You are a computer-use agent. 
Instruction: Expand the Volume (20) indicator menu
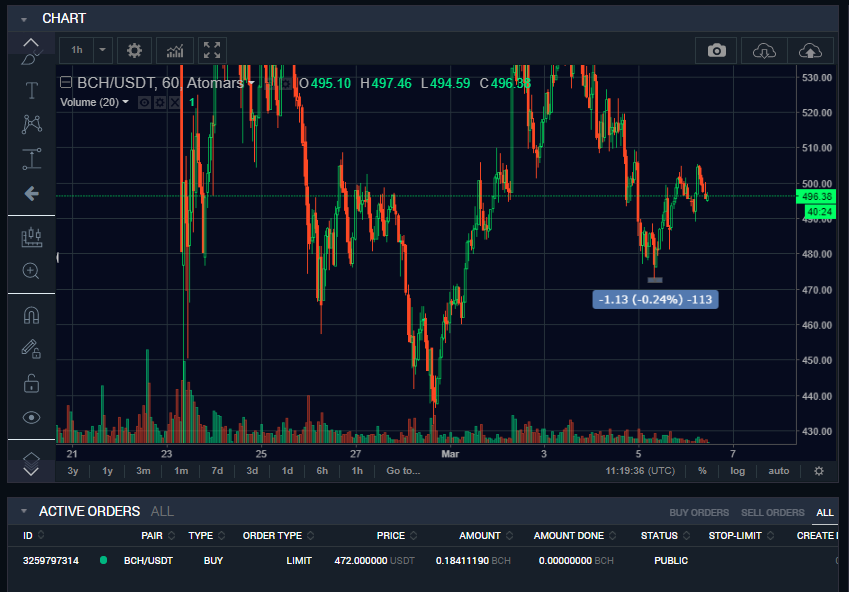(x=126, y=102)
